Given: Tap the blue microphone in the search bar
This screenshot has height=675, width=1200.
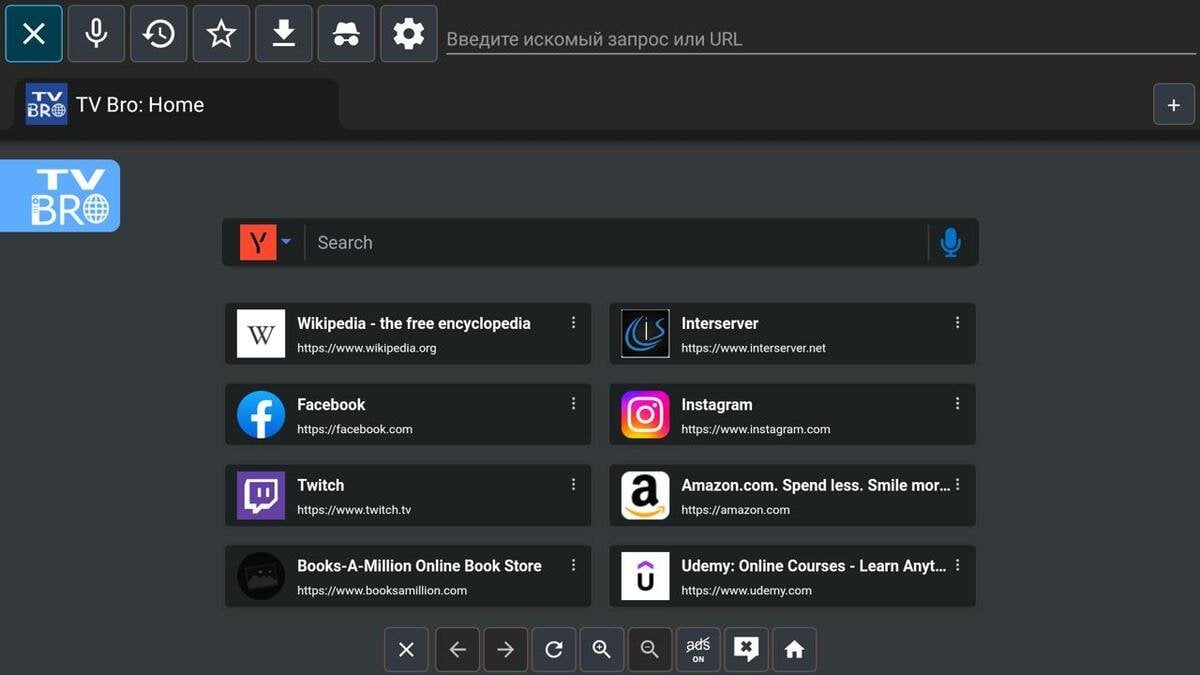Looking at the screenshot, I should (951, 242).
